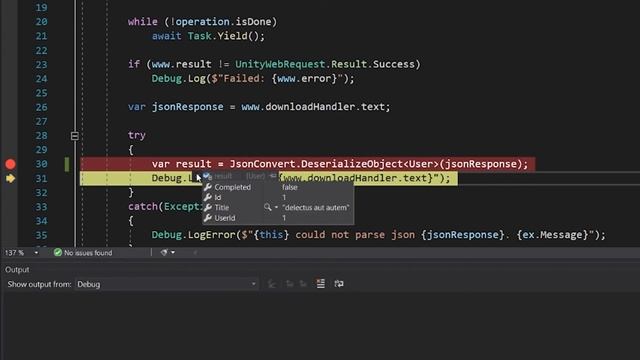Click the await keyword on line 21

tap(167, 36)
